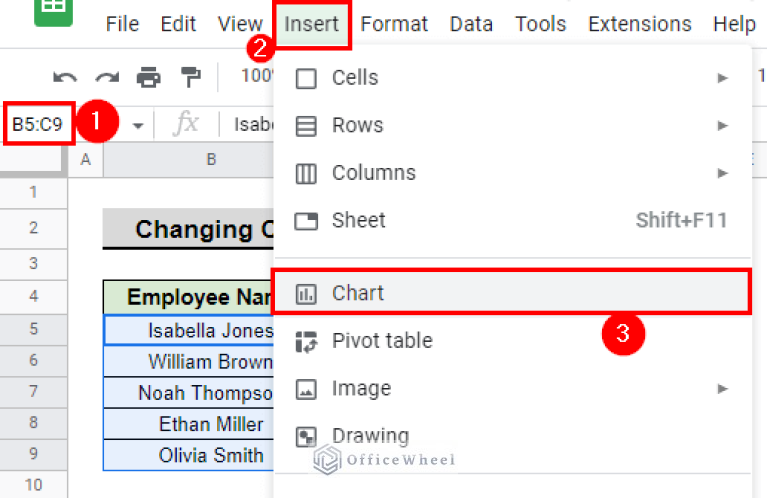The height and width of the screenshot is (498, 767).
Task: Click the Columns icon in Insert menu
Action: pyautogui.click(x=306, y=173)
